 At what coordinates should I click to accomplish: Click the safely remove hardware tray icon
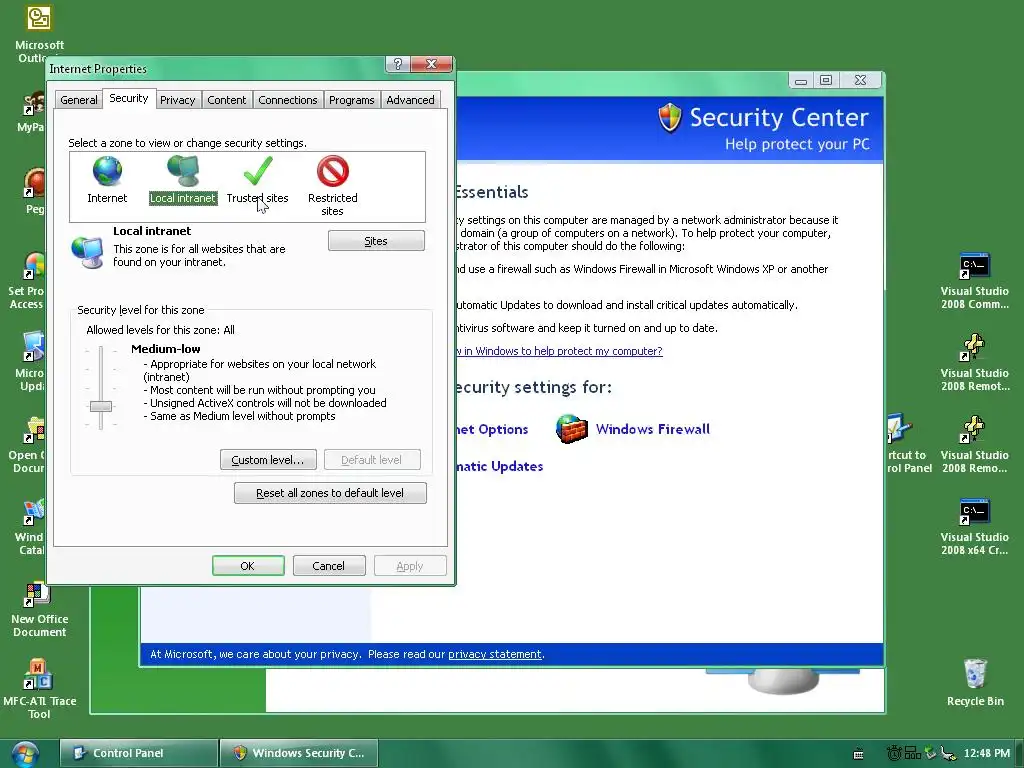tap(948, 754)
